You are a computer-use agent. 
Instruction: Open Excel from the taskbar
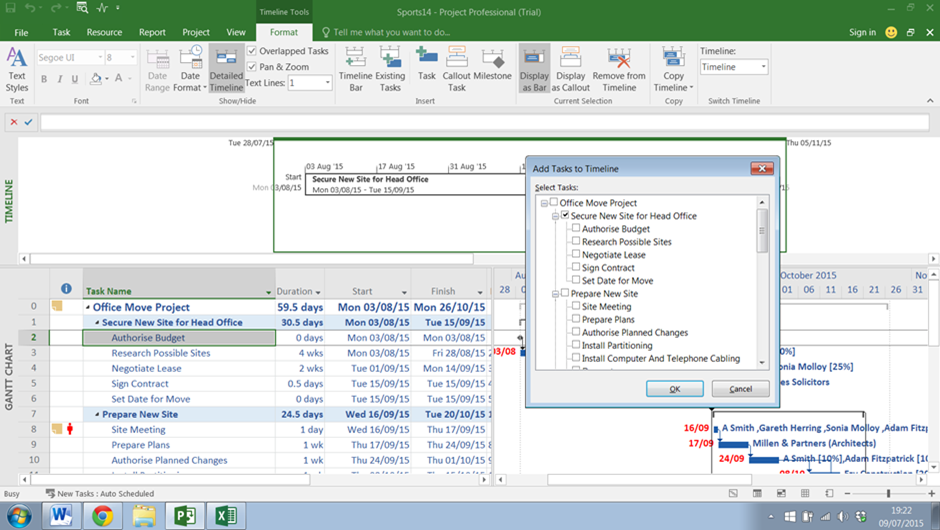click(226, 516)
